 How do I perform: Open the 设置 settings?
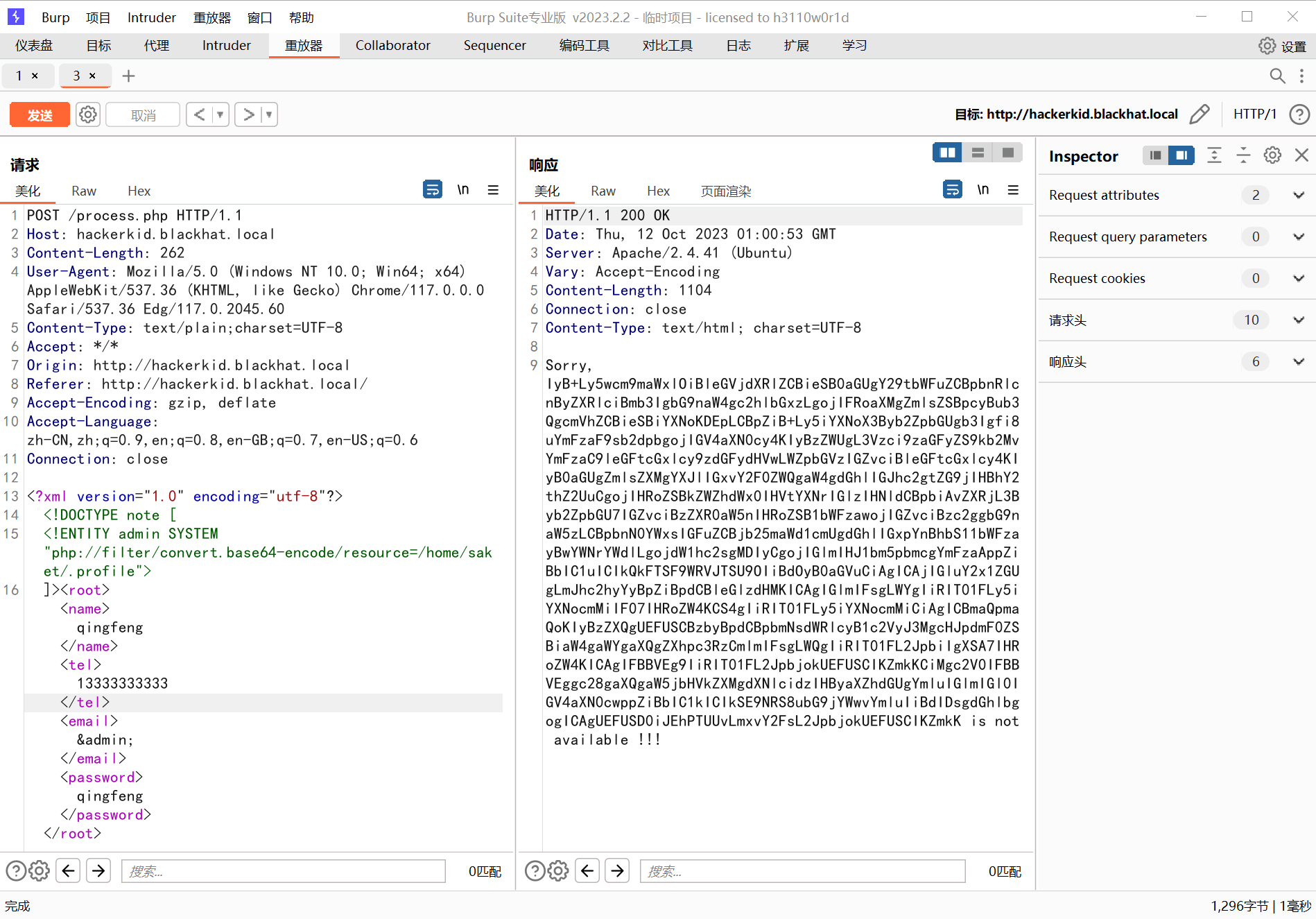(x=1283, y=46)
